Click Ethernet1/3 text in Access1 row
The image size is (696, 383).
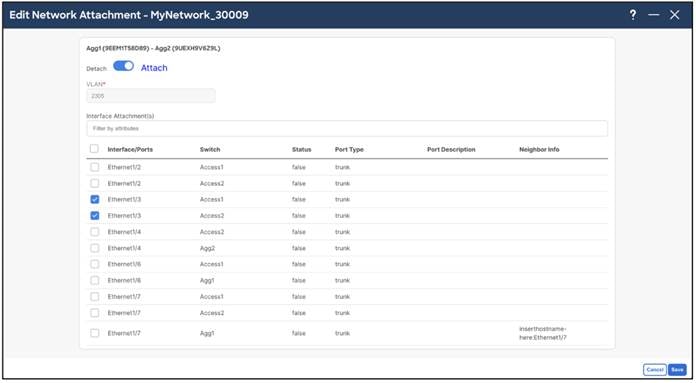coord(124,199)
